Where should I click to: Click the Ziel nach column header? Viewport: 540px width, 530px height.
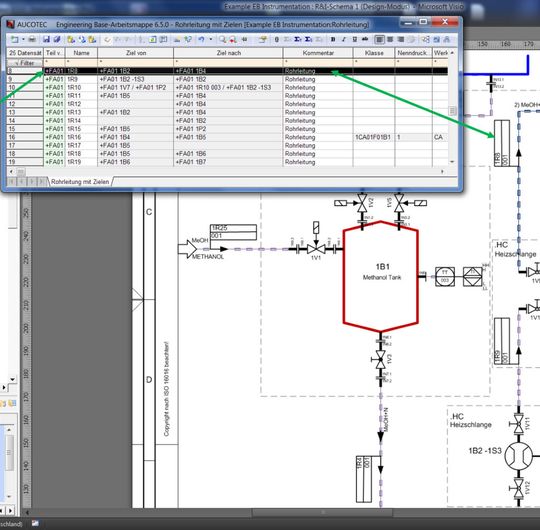[x=228, y=53]
